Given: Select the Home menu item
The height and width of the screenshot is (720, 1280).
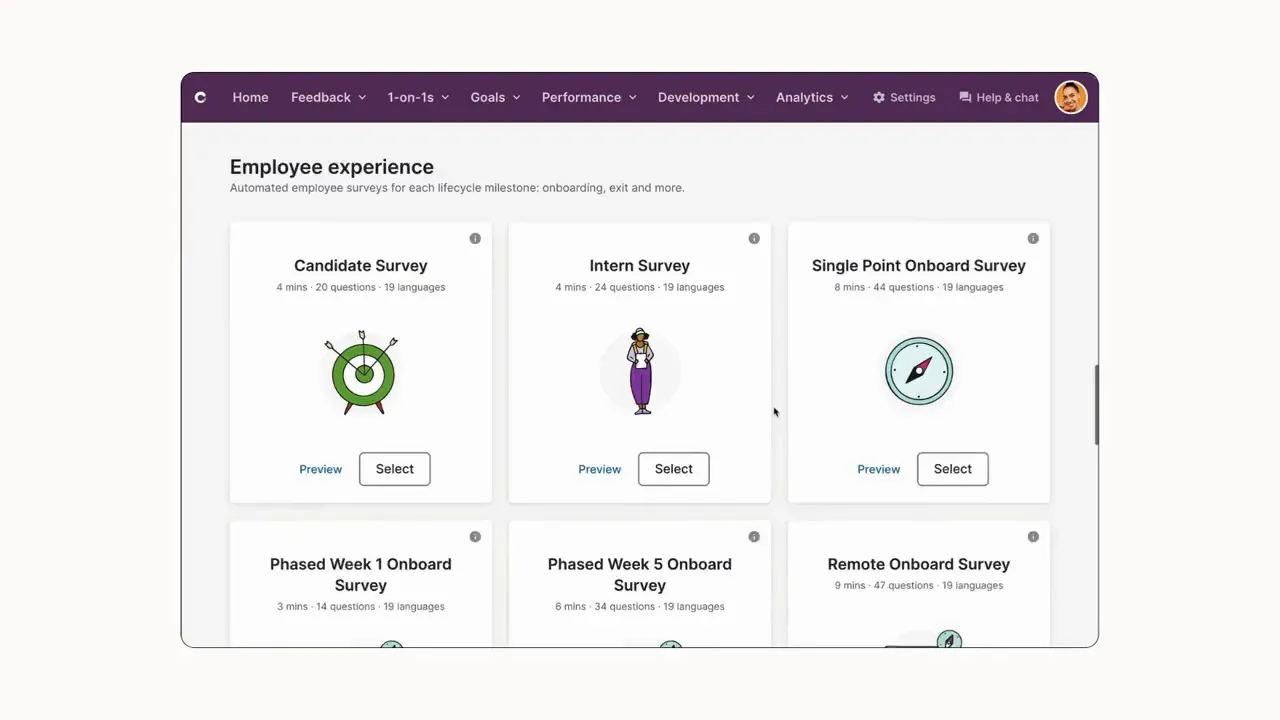Looking at the screenshot, I should pyautogui.click(x=250, y=97).
